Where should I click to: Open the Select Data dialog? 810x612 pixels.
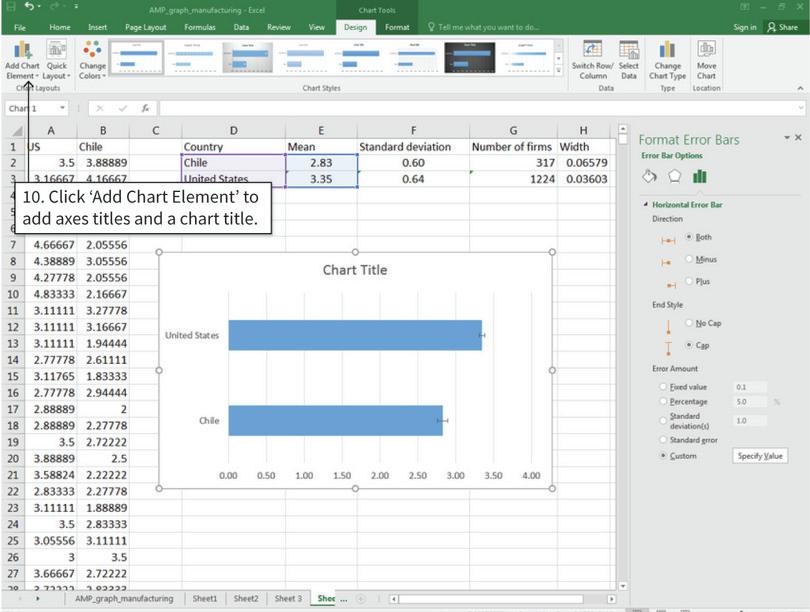tap(629, 62)
